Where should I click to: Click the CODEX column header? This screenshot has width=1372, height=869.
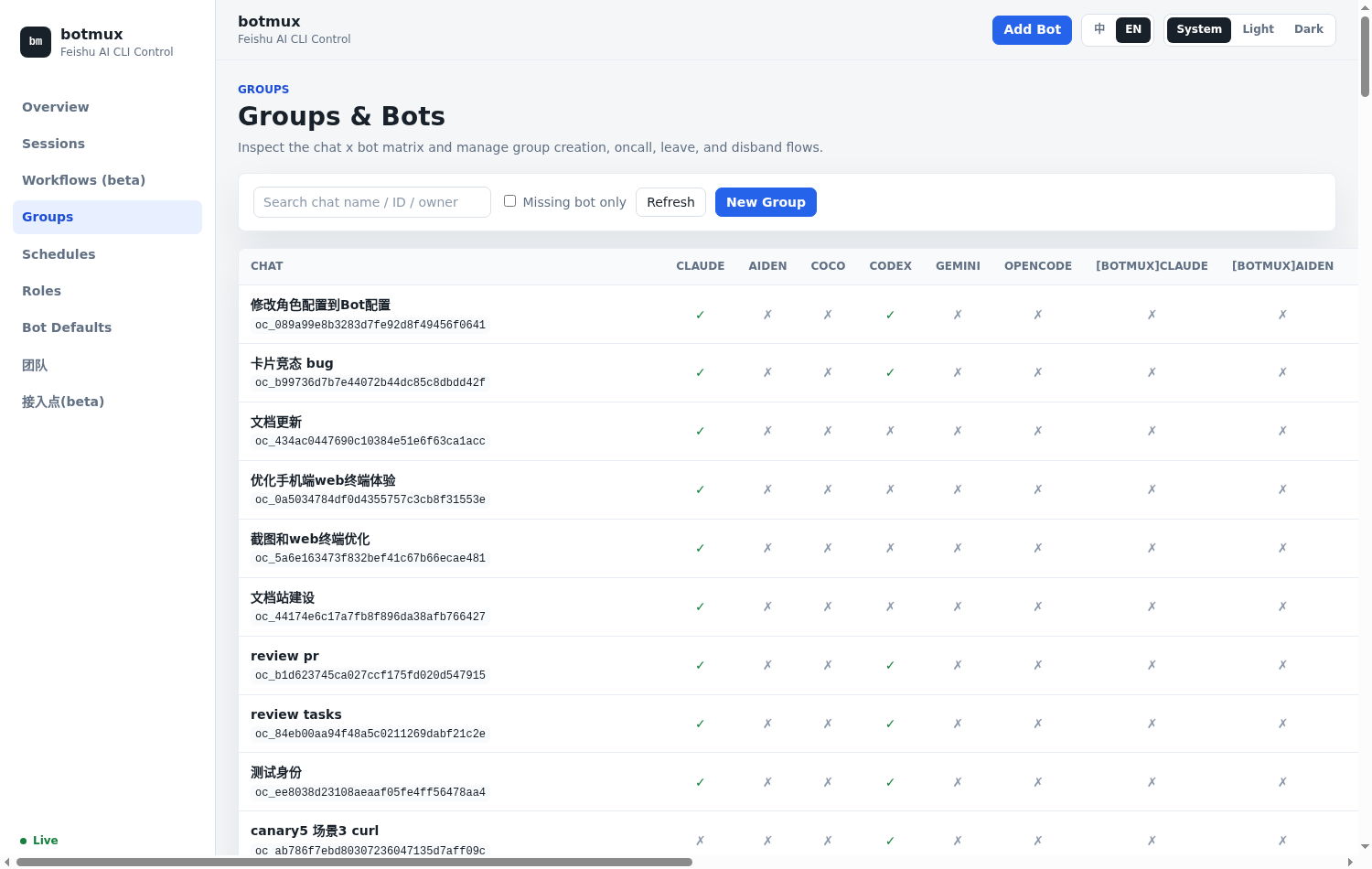click(891, 266)
